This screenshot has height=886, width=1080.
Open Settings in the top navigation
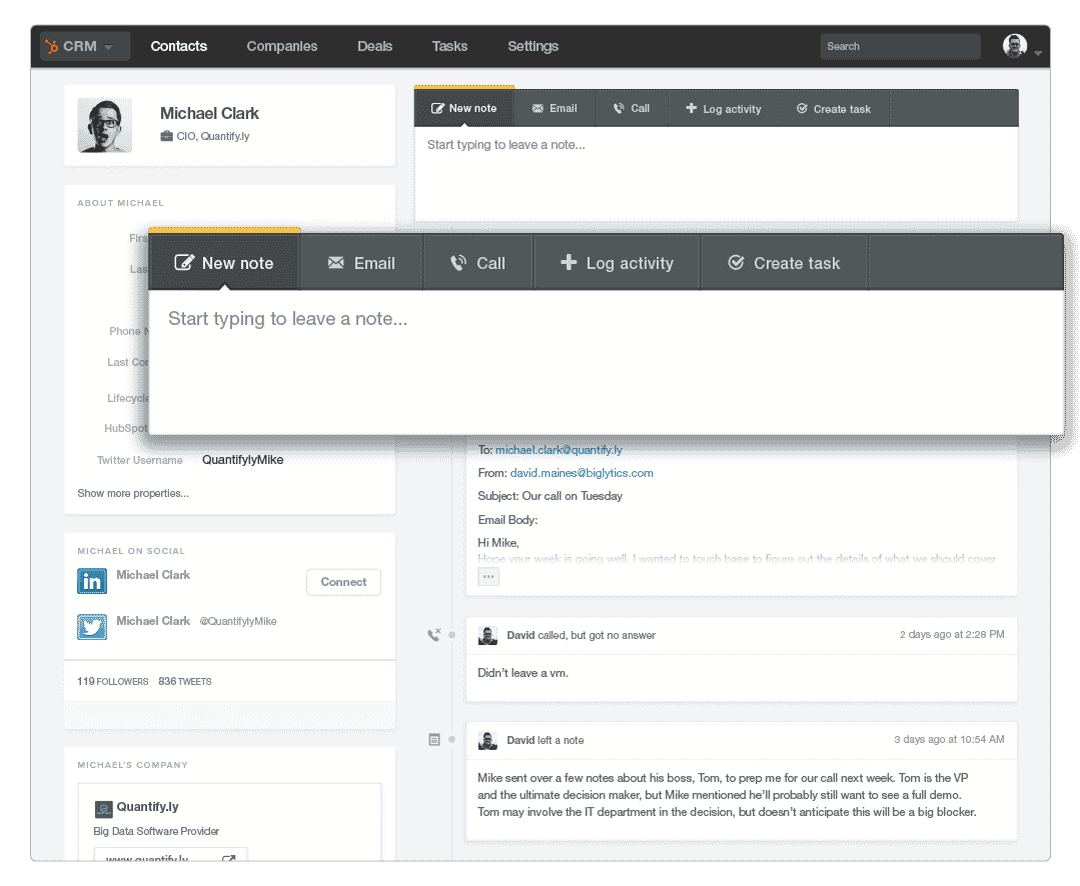tap(532, 46)
